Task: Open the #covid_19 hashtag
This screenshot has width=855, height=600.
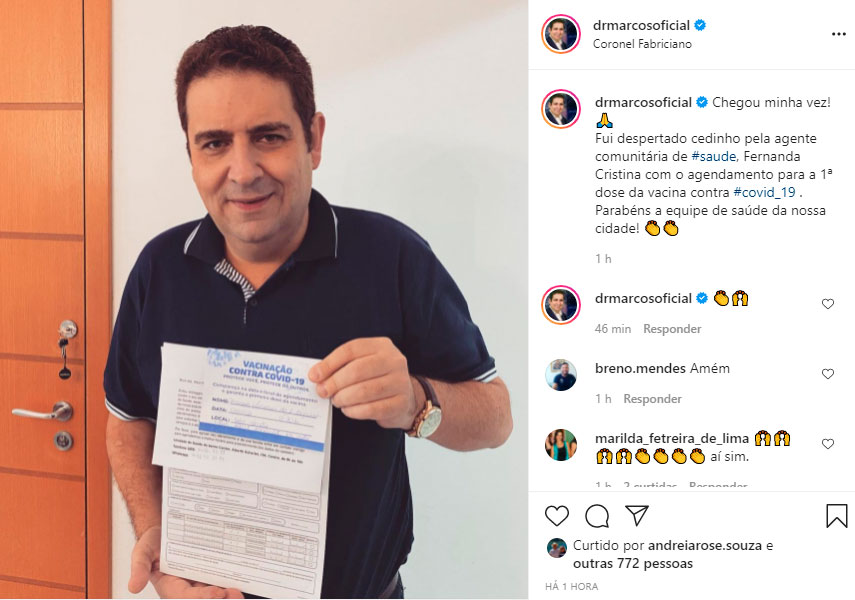Action: (764, 193)
